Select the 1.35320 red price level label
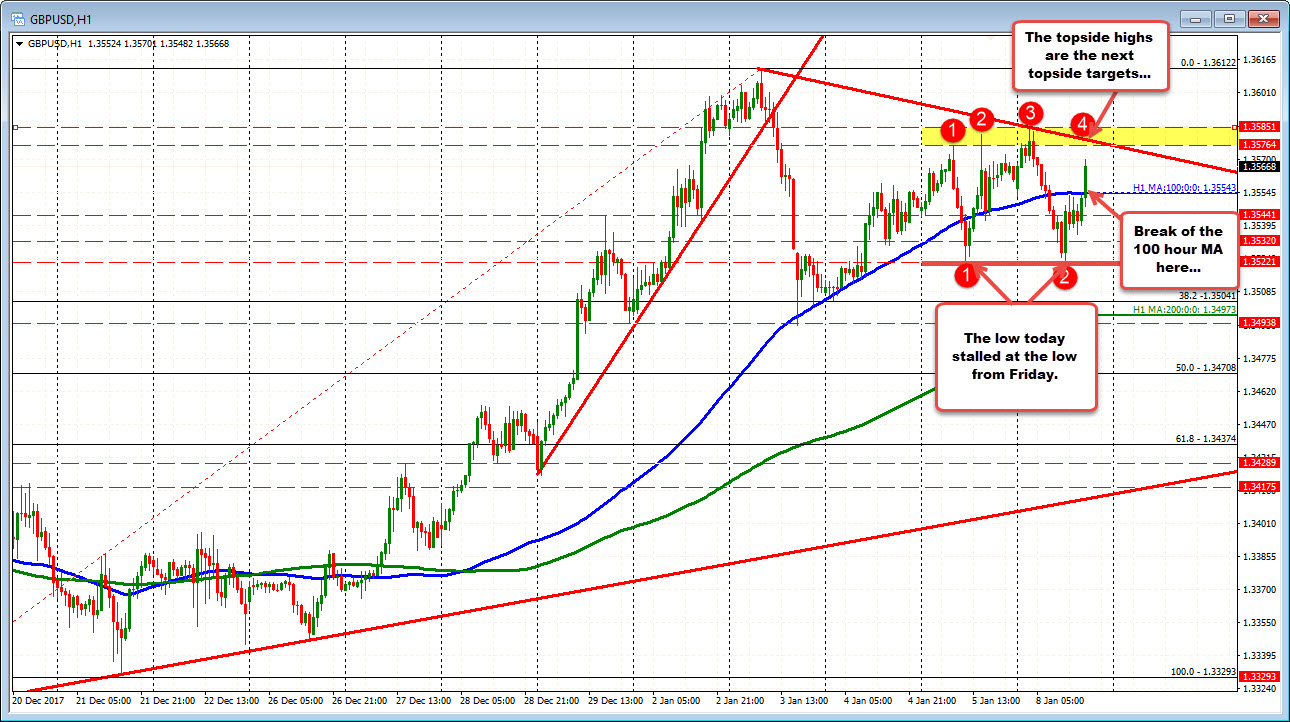This screenshot has height=722, width=1290. [1257, 241]
